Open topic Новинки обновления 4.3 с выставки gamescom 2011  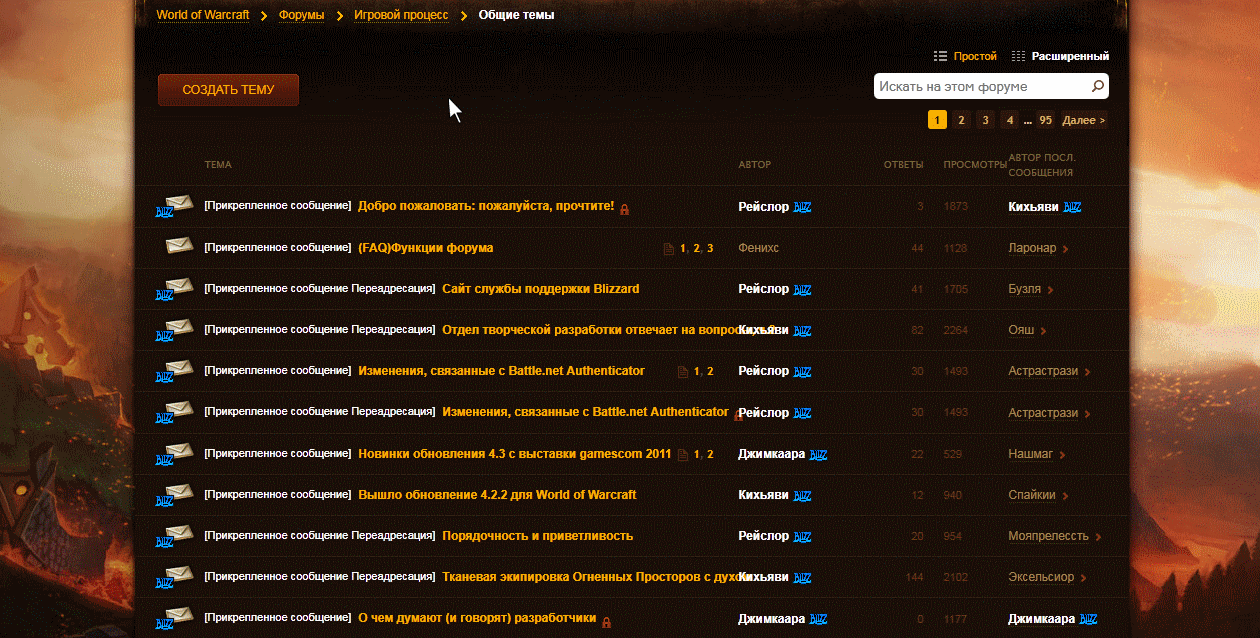pos(515,454)
